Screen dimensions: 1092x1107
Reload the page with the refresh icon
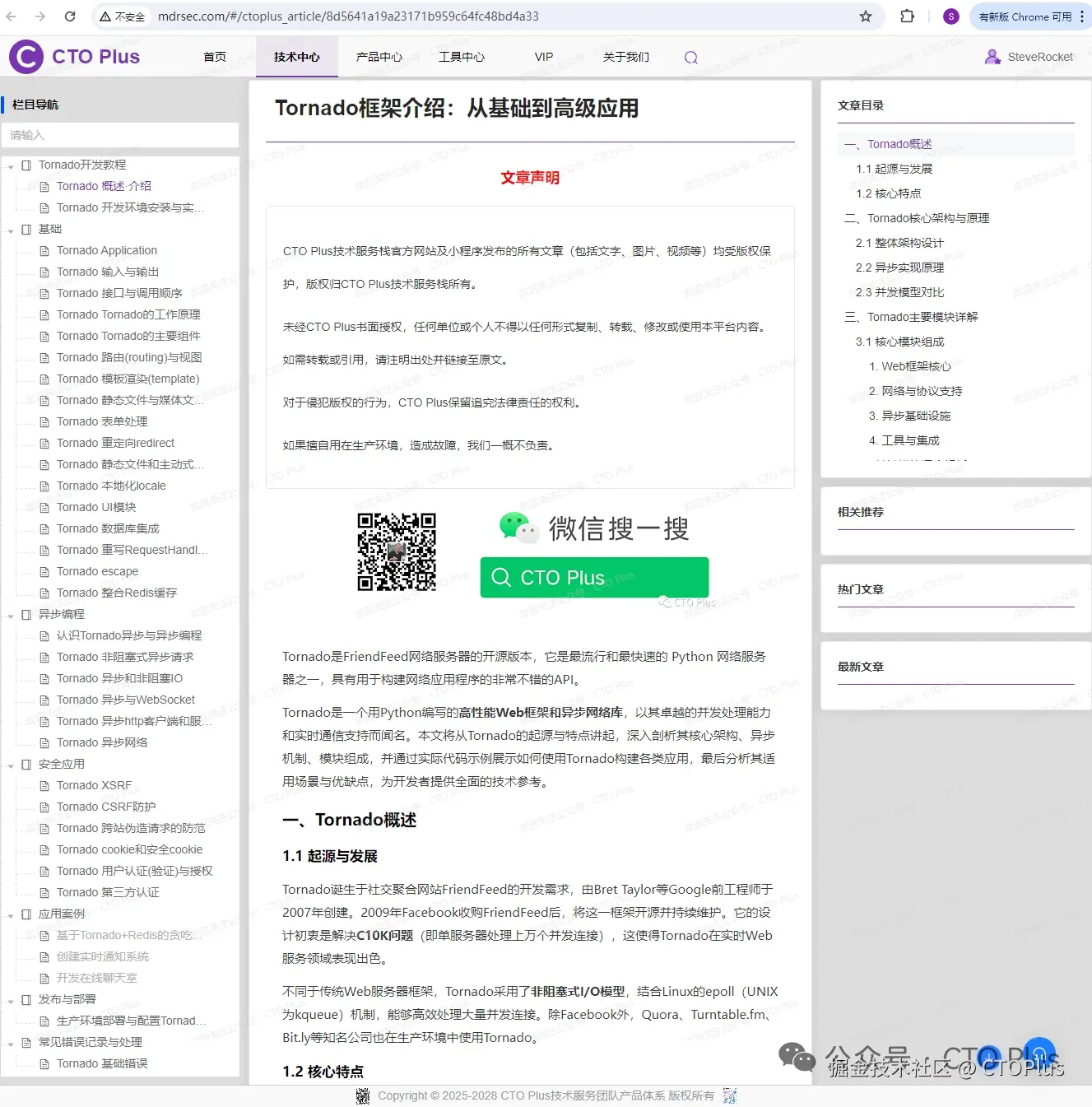(69, 16)
